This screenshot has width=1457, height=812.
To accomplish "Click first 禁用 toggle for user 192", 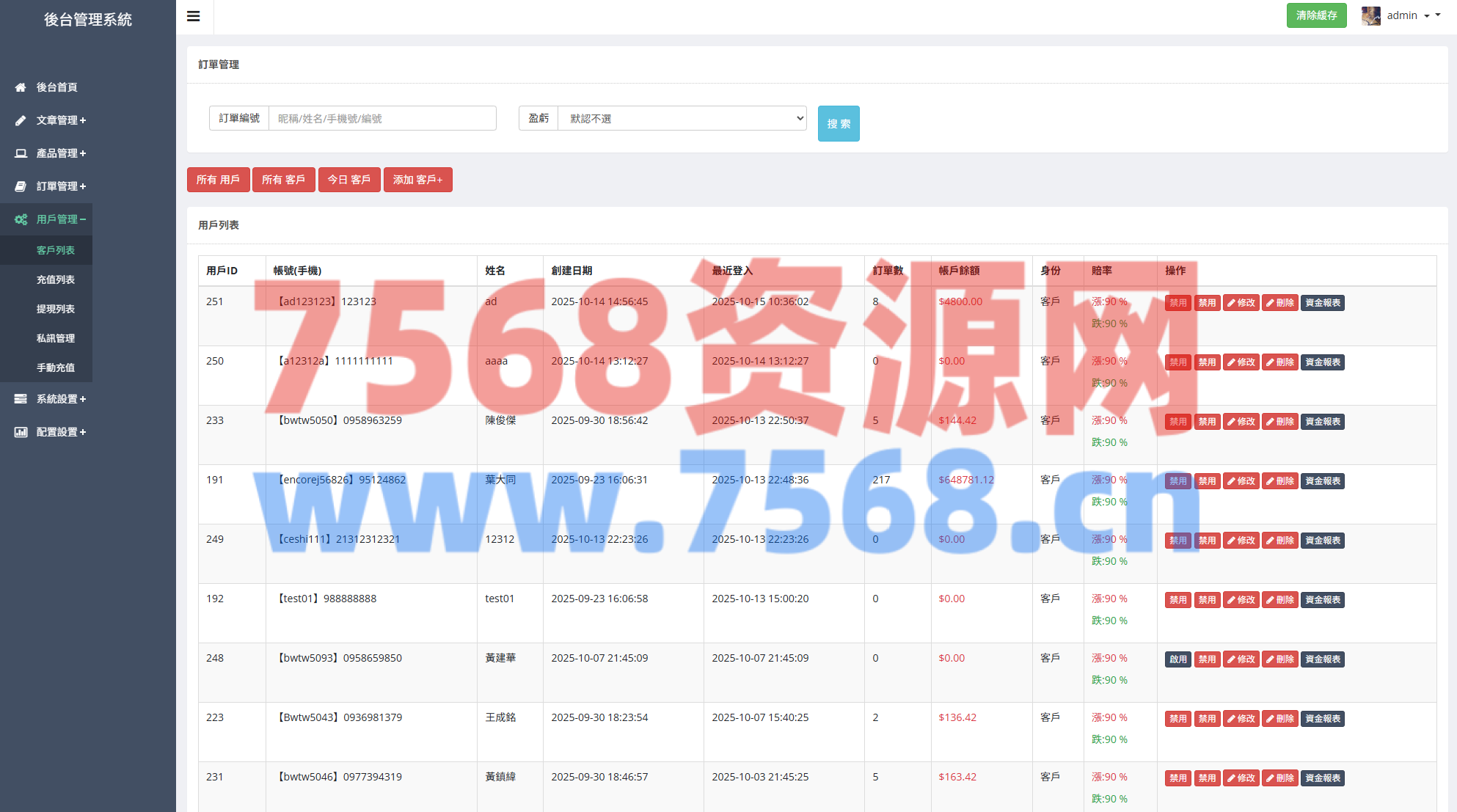I will pyautogui.click(x=1177, y=600).
